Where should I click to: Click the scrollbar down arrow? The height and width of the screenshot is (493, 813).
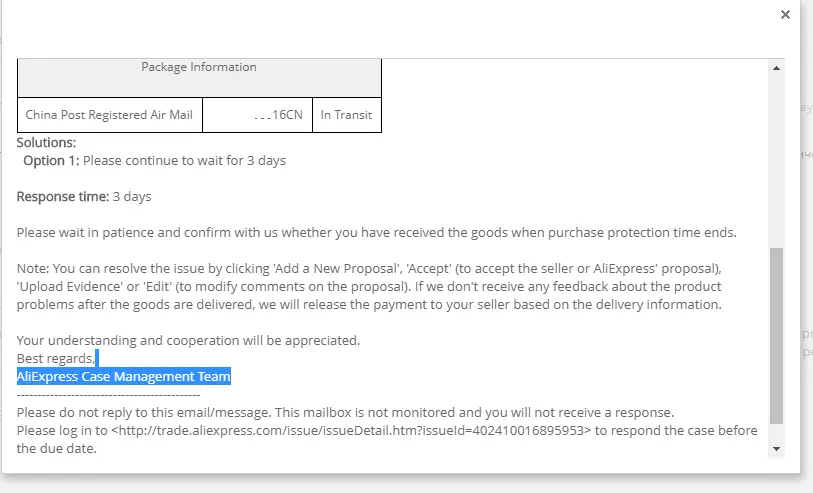[x=776, y=449]
